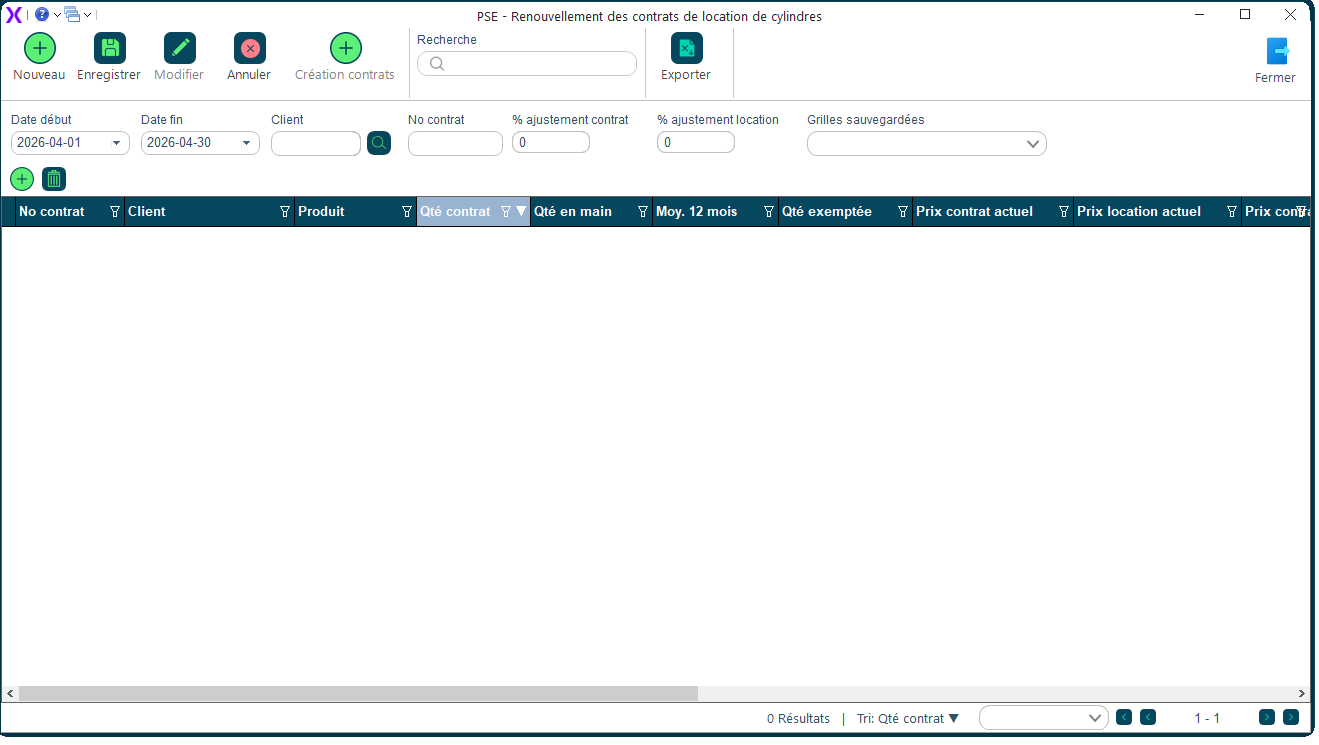Open the Date fin date picker

point(246,143)
